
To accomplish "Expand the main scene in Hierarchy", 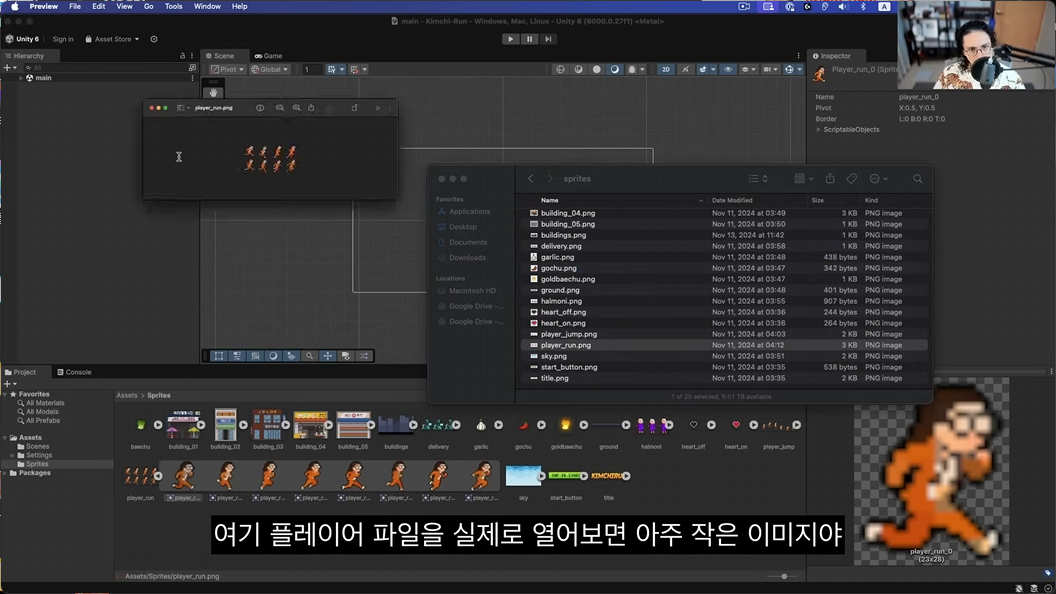I will coord(21,78).
